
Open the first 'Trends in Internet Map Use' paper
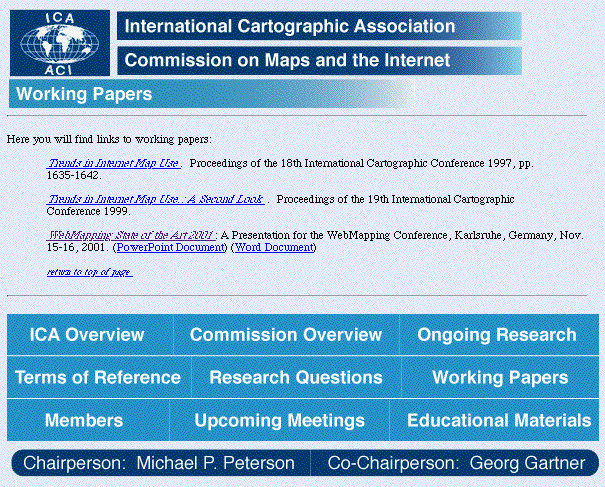pos(113,162)
